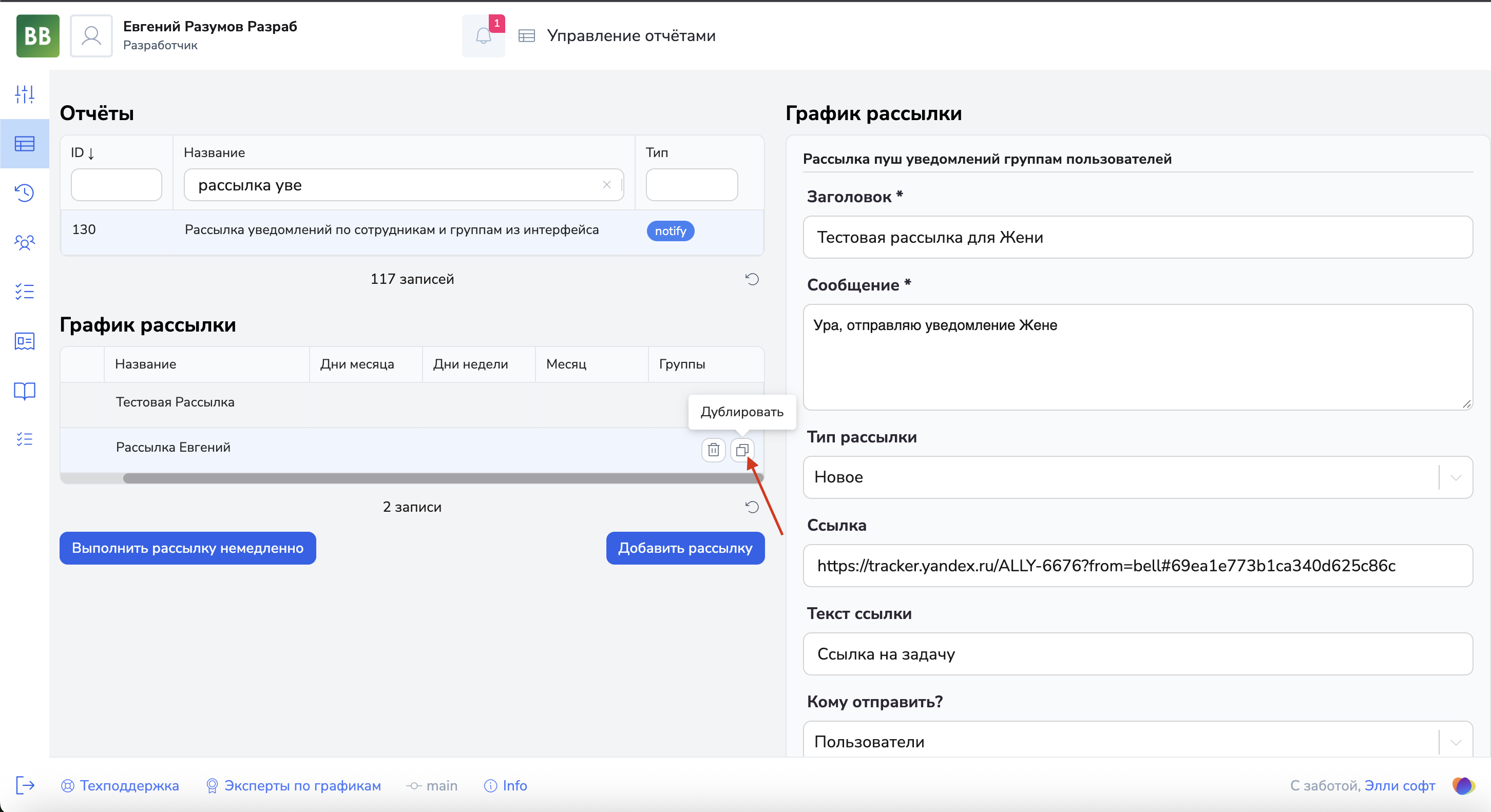This screenshot has width=1491, height=812.
Task: Click the duplicate icon for Рассылка Евгений
Action: [x=742, y=450]
